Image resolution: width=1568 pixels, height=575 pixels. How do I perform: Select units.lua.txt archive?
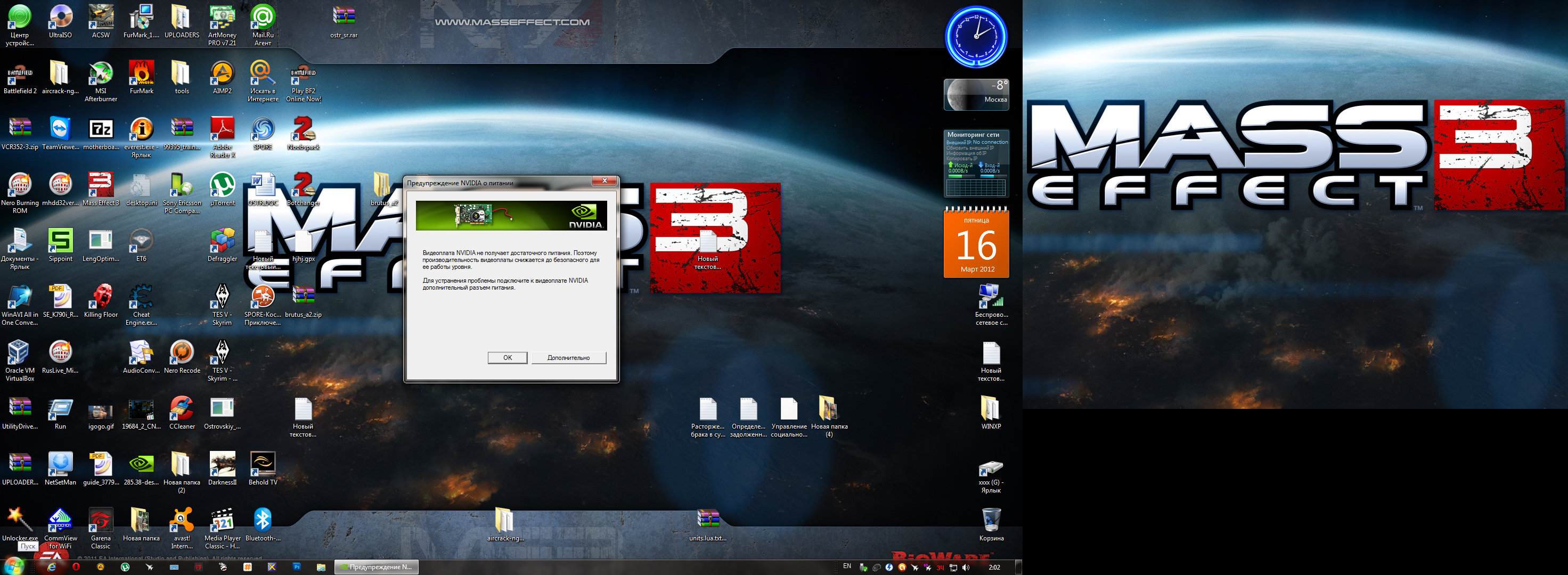pos(707,525)
